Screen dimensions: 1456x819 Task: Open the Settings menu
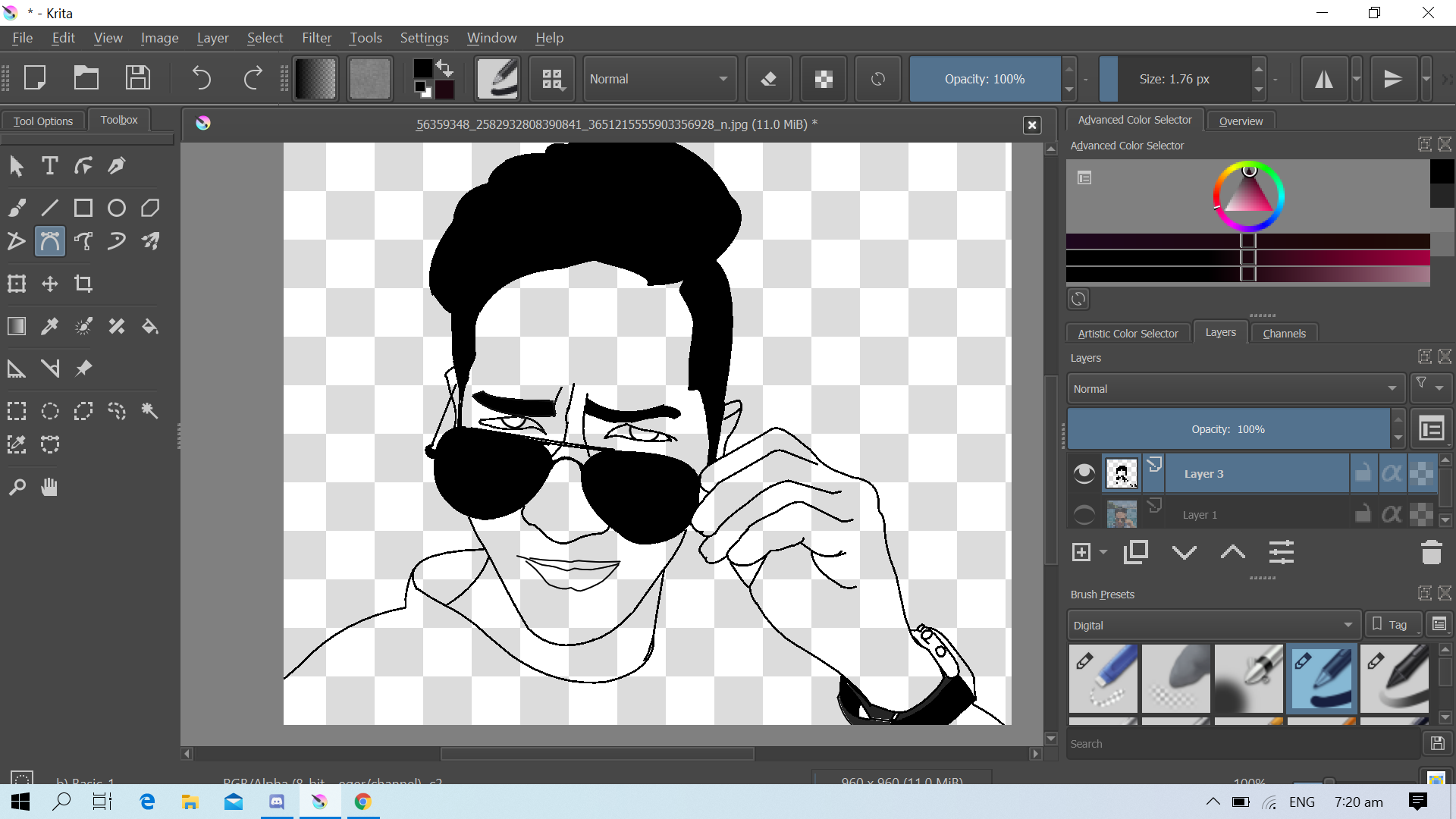424,37
